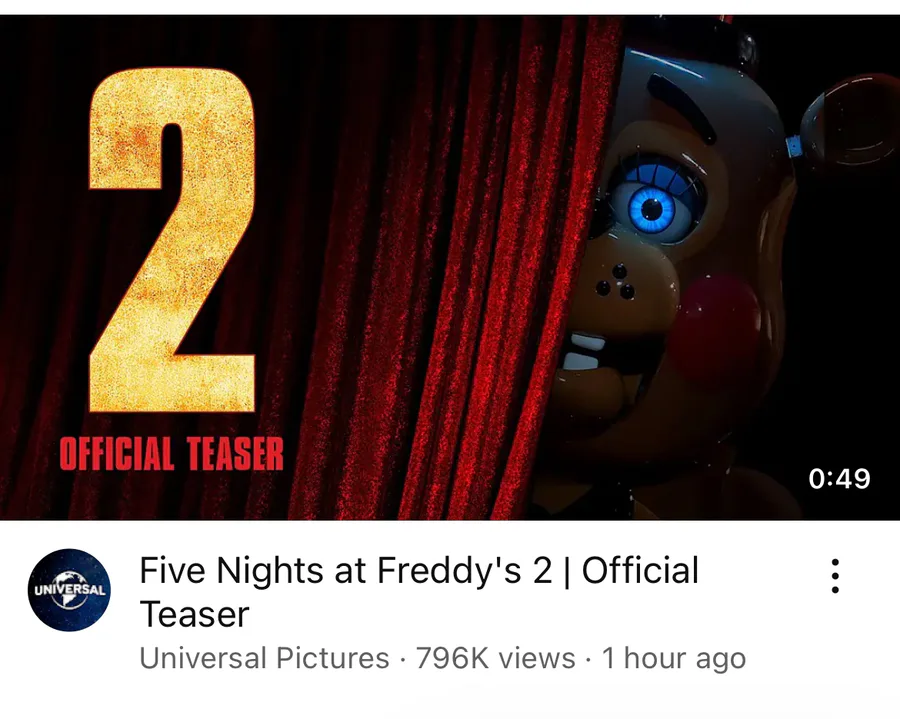Play the Five Nights at Freddy's 2 thumbnail

tap(450, 268)
